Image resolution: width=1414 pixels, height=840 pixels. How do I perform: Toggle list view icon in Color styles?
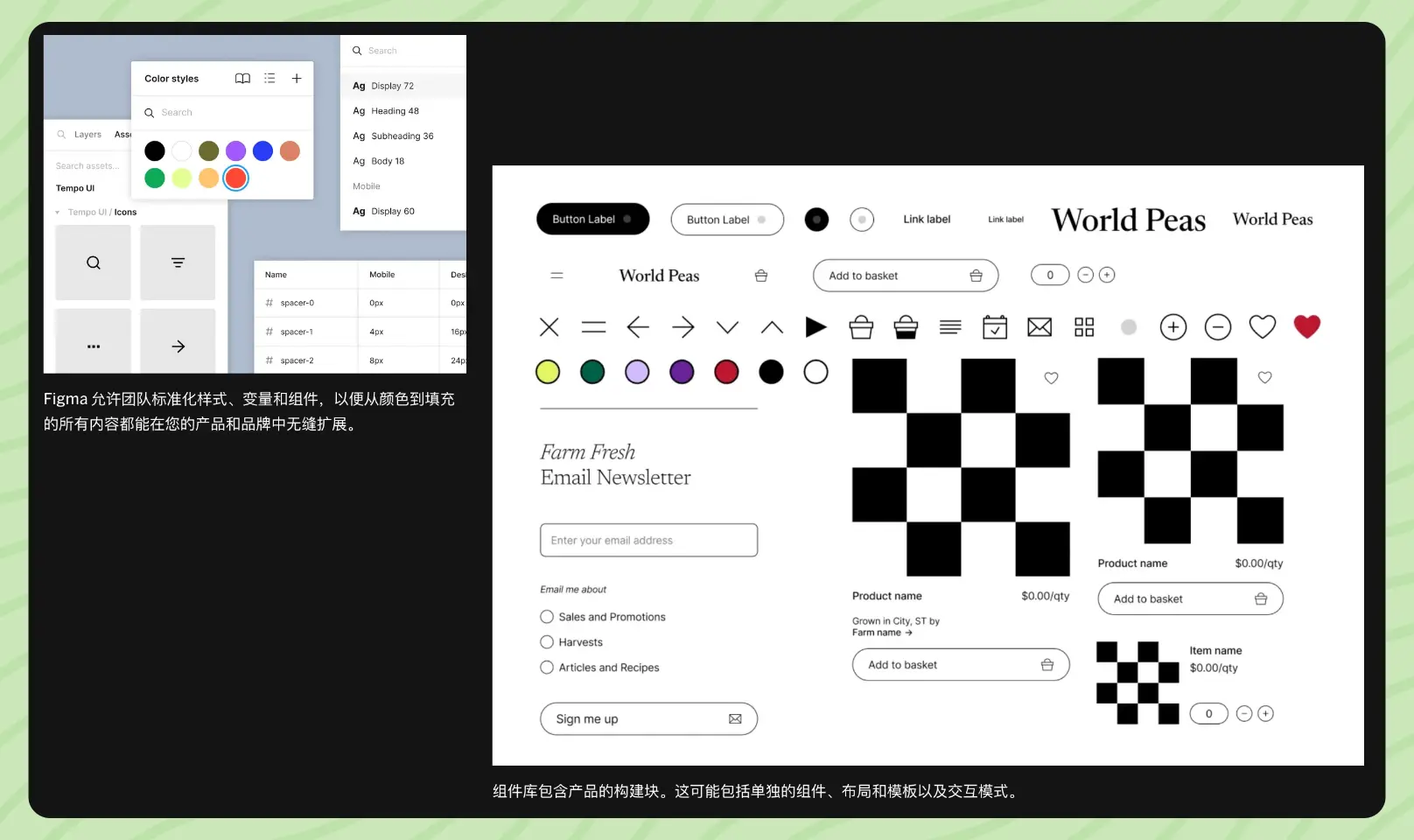coord(269,79)
